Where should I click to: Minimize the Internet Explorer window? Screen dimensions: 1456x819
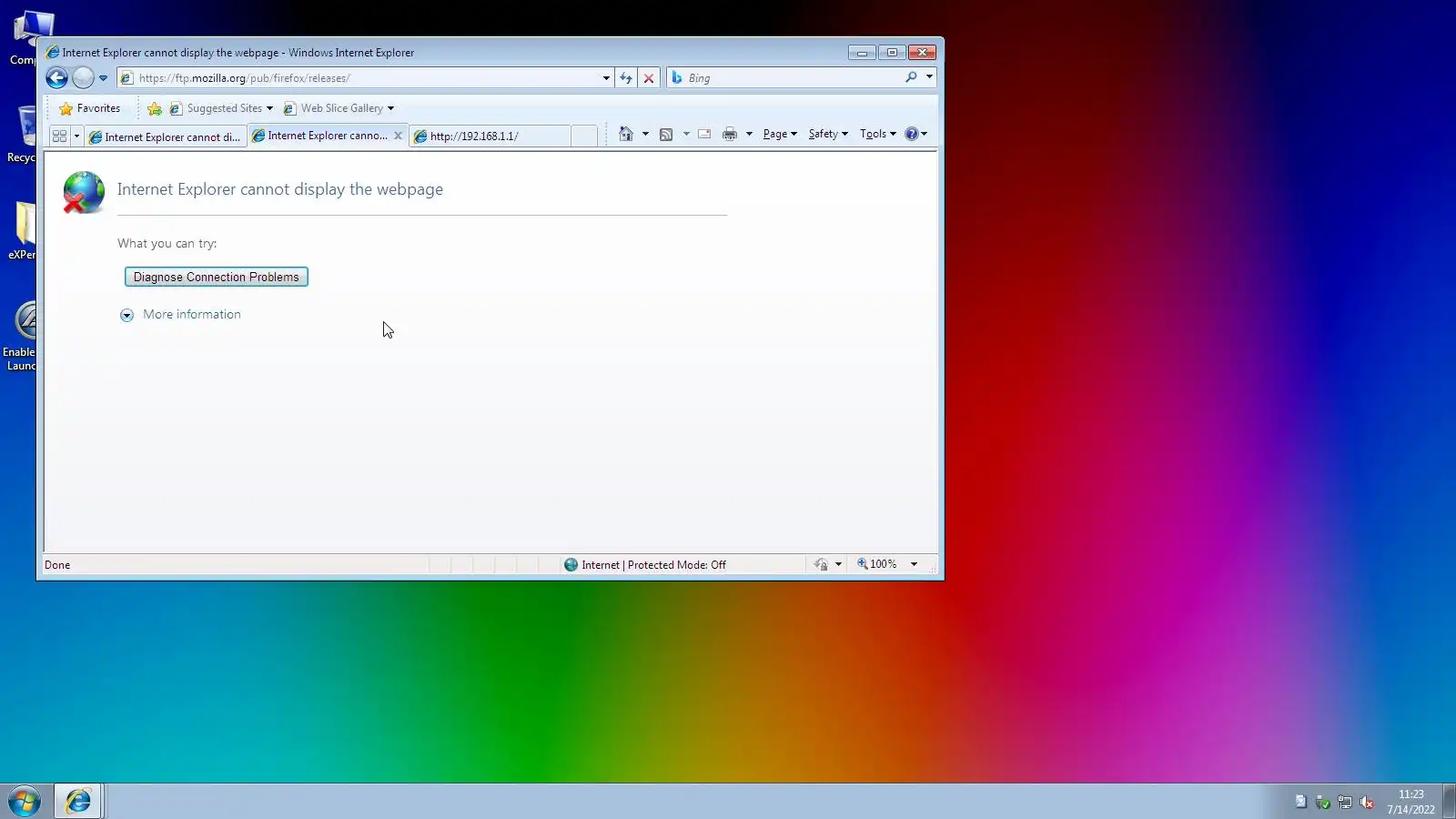[x=862, y=53]
